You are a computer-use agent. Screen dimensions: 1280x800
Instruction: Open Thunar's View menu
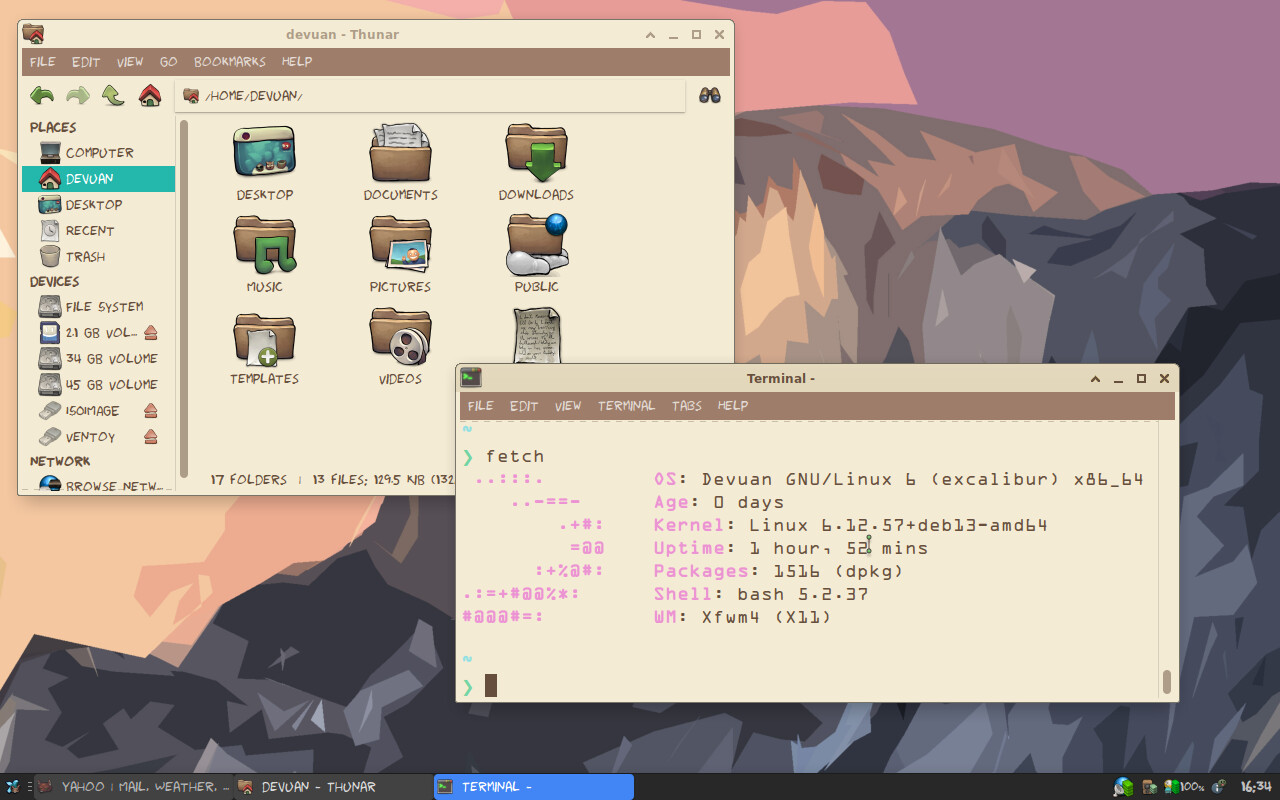(130, 62)
